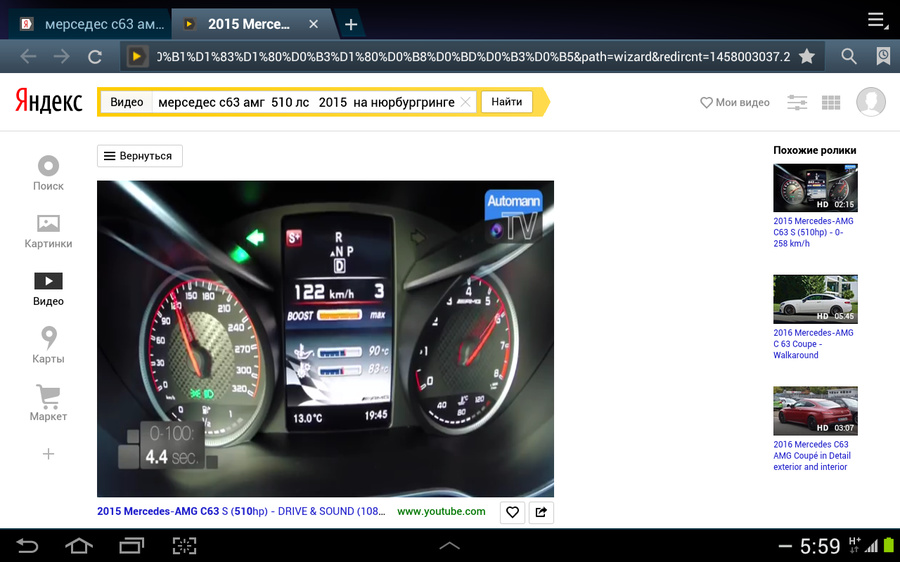900x562 pixels.
Task: Tap the screenshot capture icon
Action: (184, 545)
